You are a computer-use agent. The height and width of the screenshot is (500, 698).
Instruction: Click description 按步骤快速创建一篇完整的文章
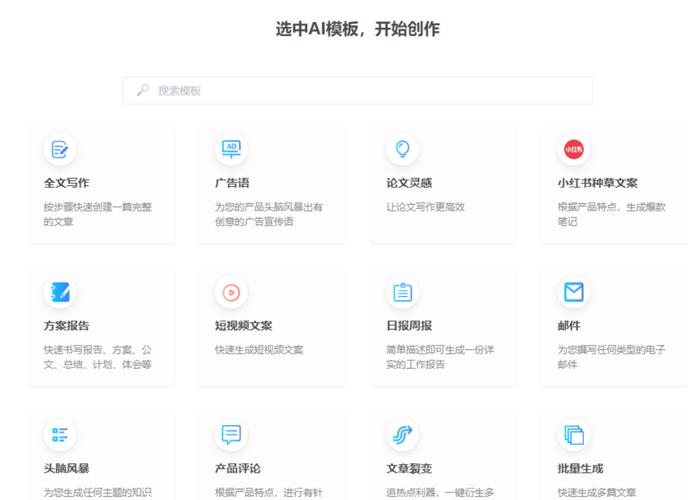98,214
